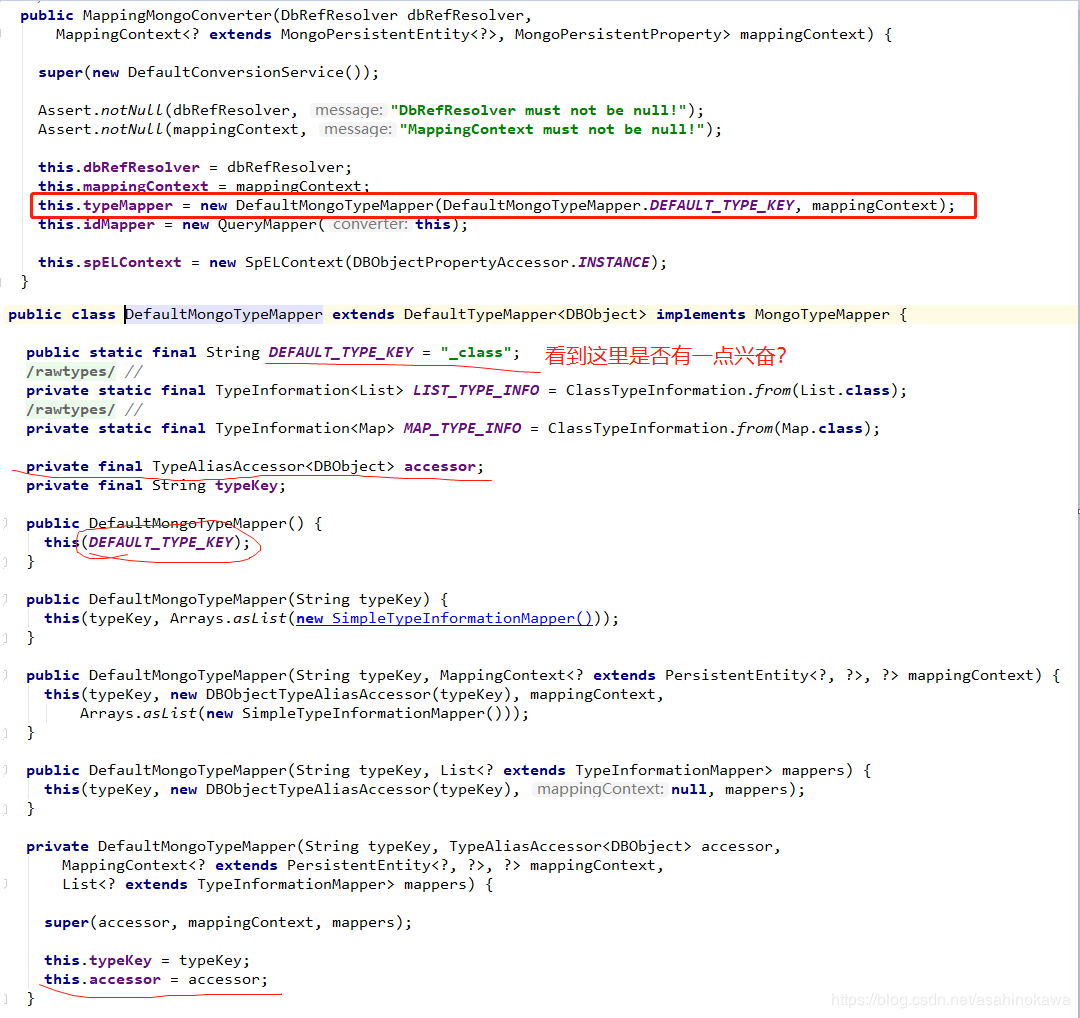Click the QueryMapper constructor call
Viewport: 1080px width, 1018px height.
tap(267, 225)
